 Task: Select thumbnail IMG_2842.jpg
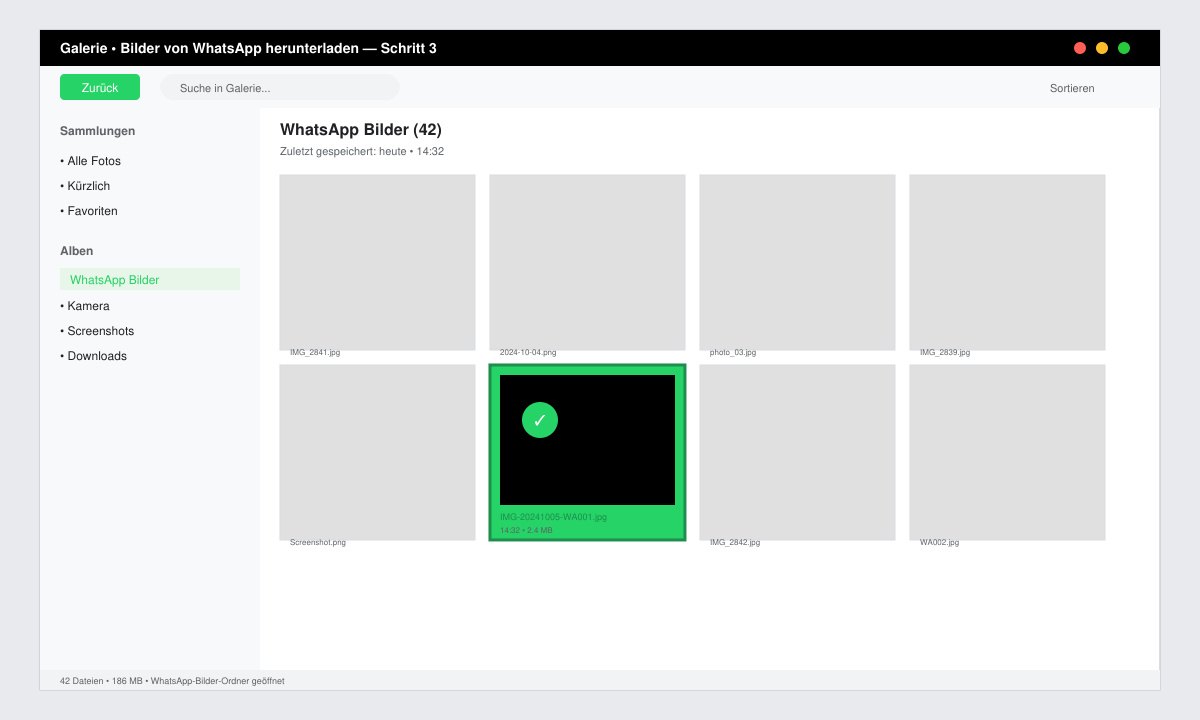[x=797, y=452]
